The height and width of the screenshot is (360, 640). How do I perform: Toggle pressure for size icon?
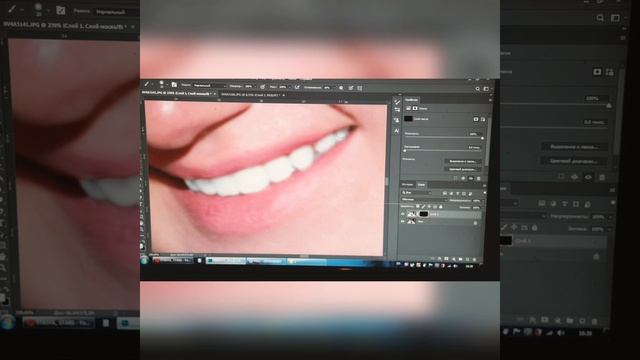pyautogui.click(x=350, y=88)
